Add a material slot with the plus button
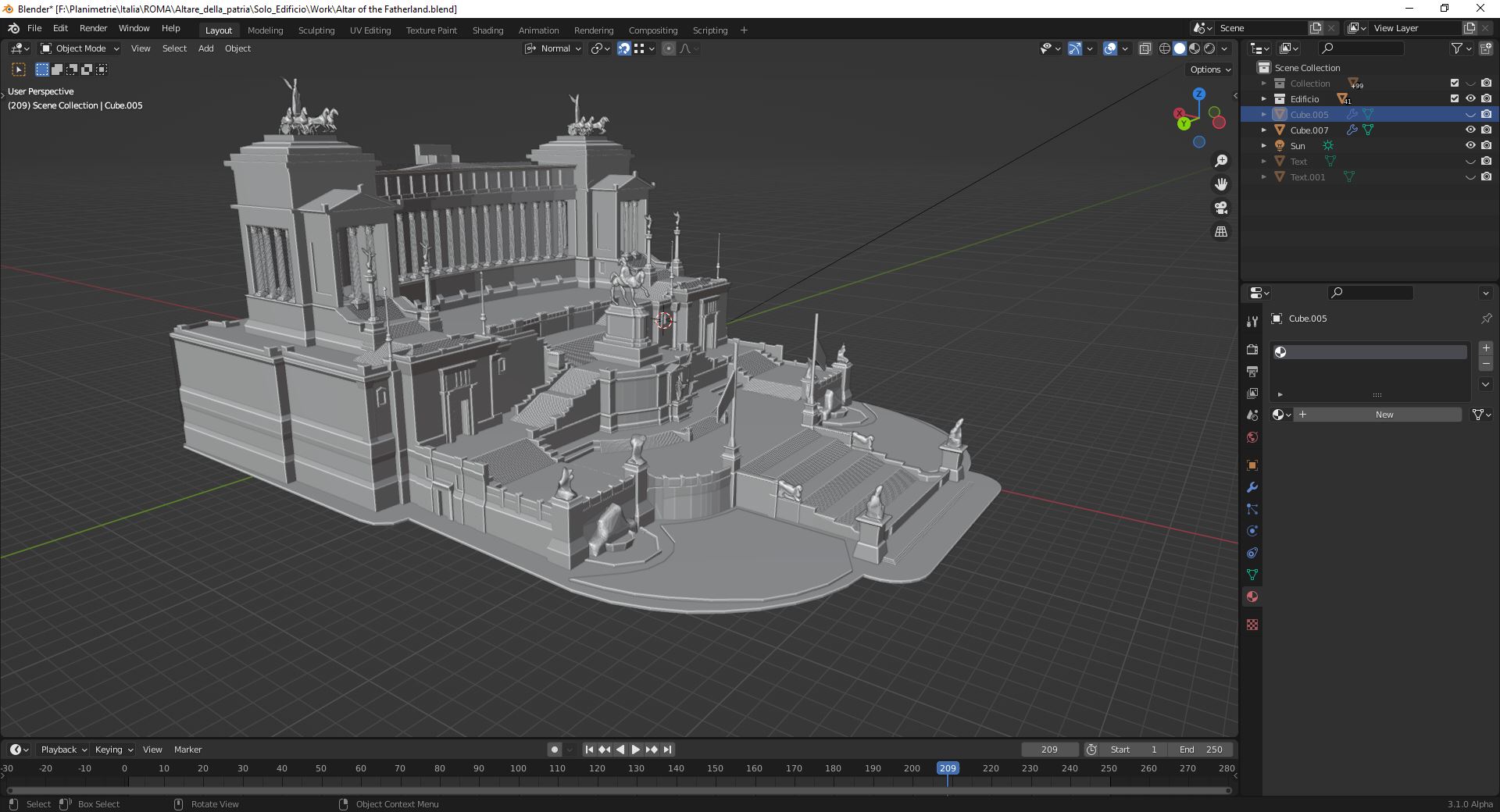The image size is (1500, 812). [x=1486, y=349]
